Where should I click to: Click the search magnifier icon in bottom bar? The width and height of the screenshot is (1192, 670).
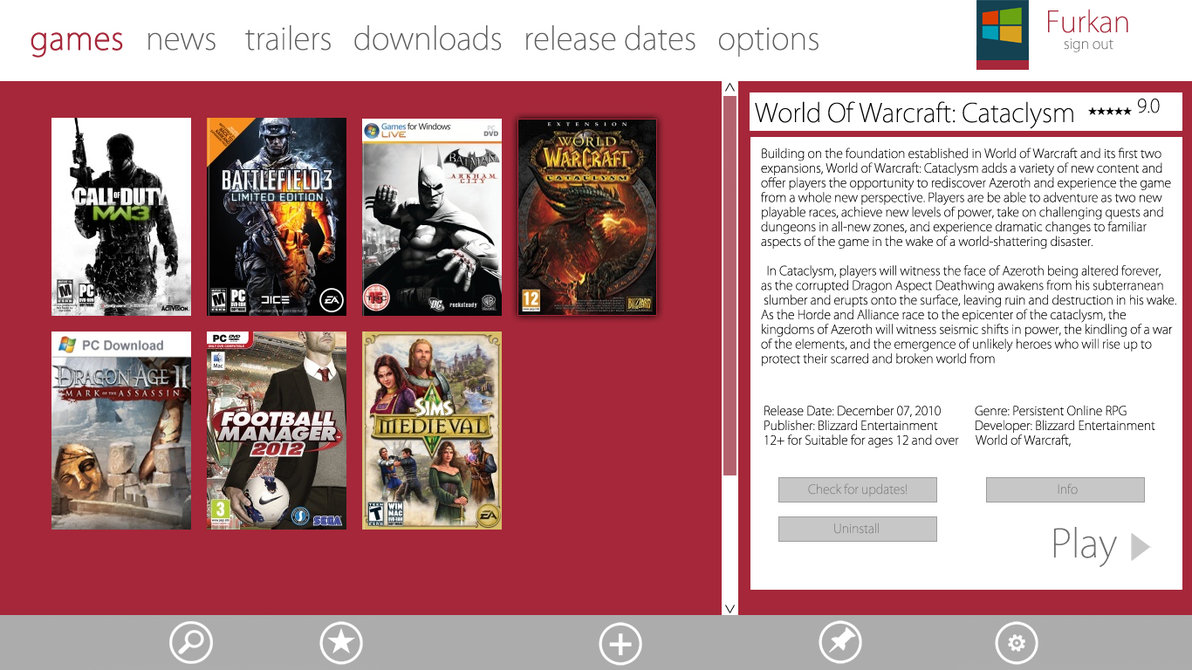click(x=190, y=643)
